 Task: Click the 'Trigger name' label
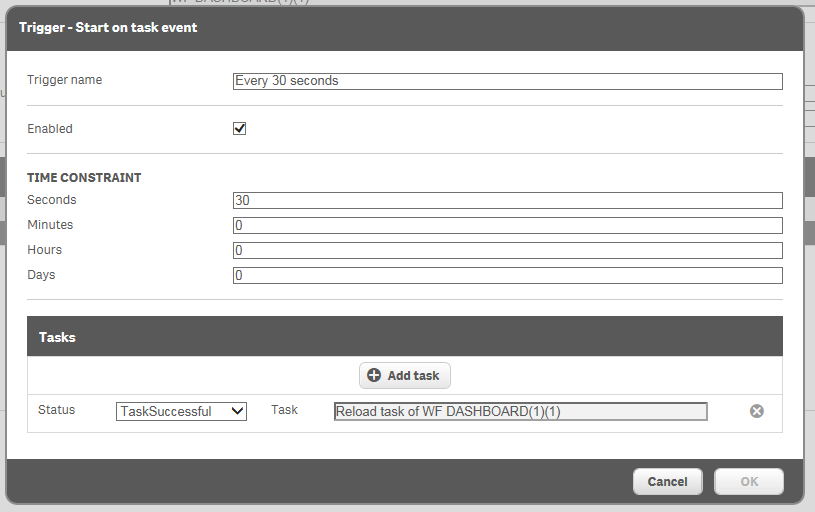point(64,80)
